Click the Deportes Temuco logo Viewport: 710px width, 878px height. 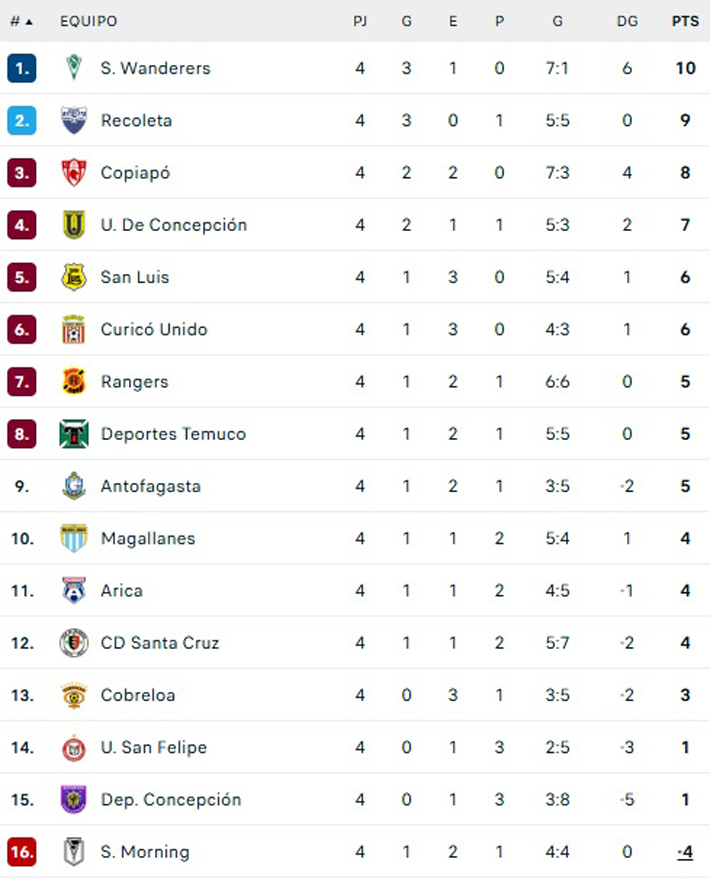coord(74,434)
